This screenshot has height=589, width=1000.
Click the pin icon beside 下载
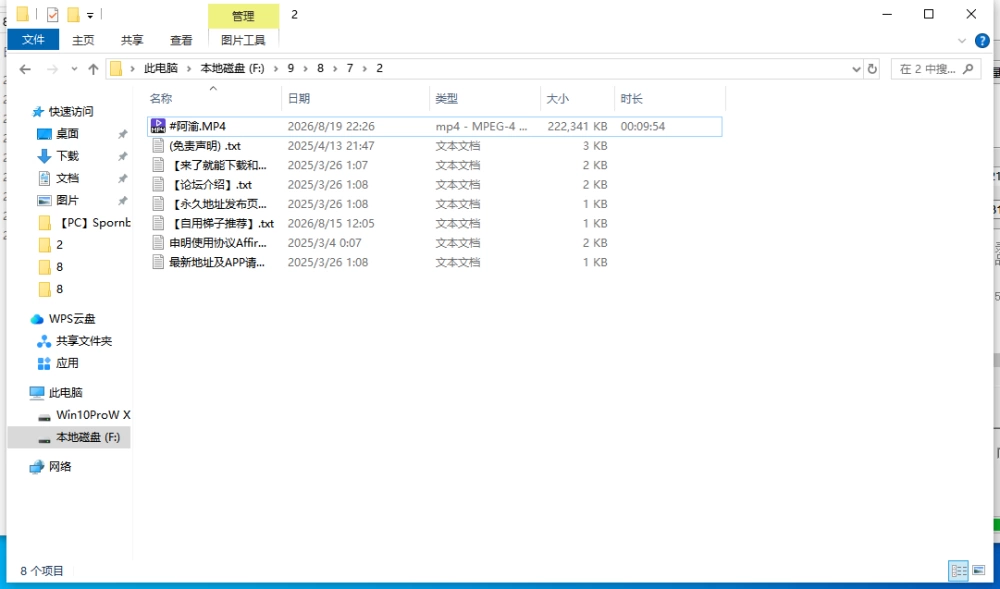pos(122,156)
